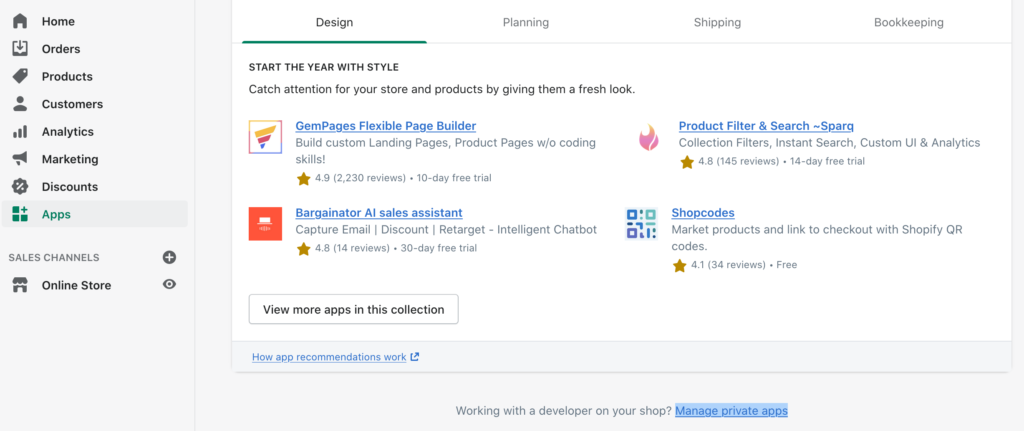This screenshot has height=431, width=1024.
Task: Open the GemPages app logo
Action: [265, 136]
